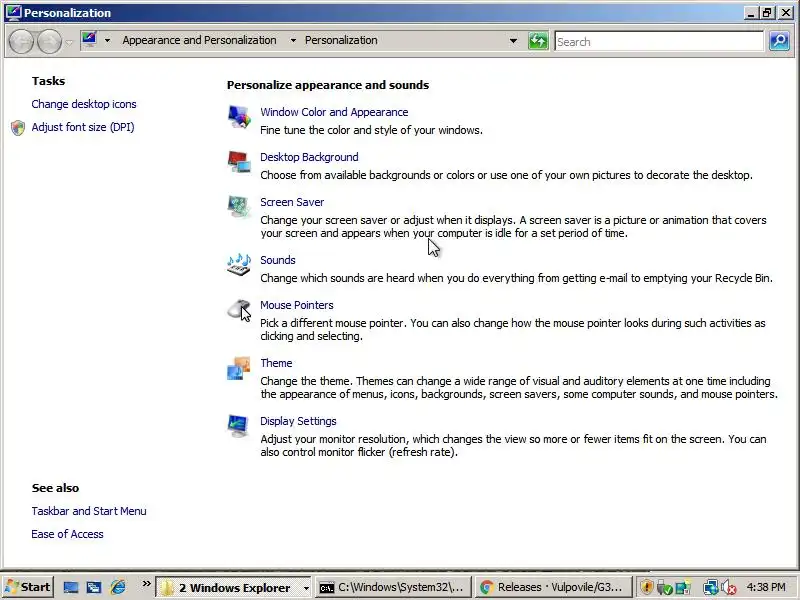Open Window Color and Appearance icon

click(x=239, y=117)
